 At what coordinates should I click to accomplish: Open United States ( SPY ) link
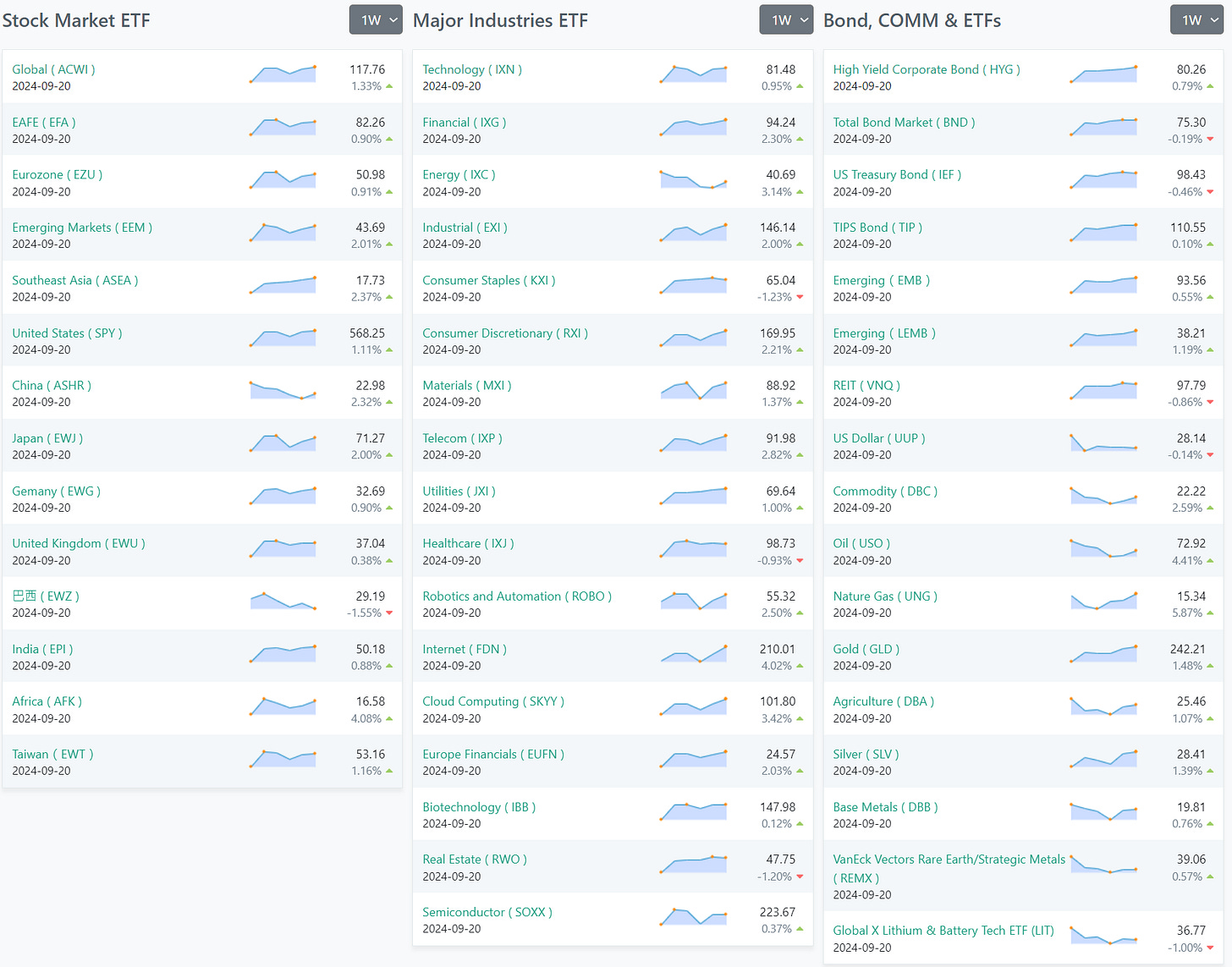(67, 333)
